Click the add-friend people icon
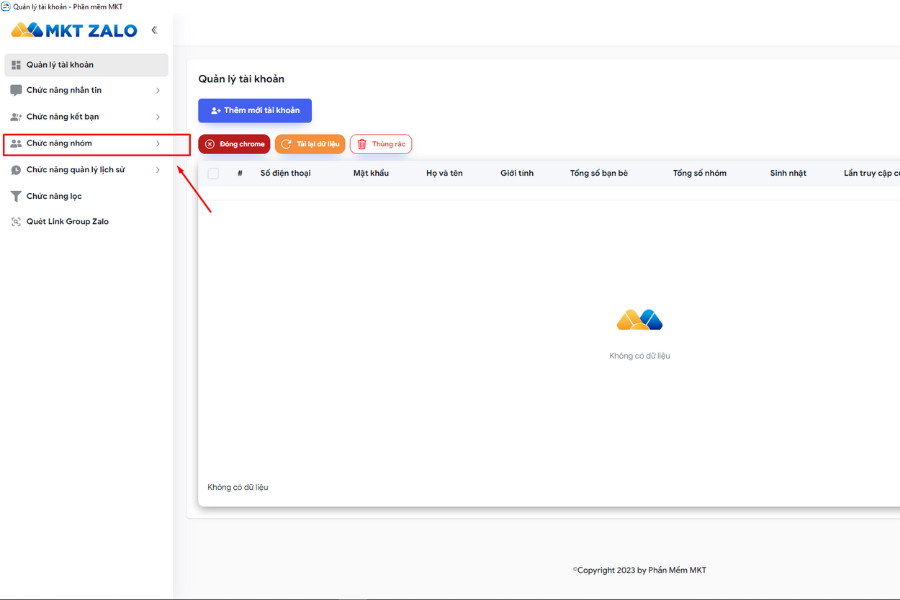The height and width of the screenshot is (600, 900). click(x=16, y=117)
